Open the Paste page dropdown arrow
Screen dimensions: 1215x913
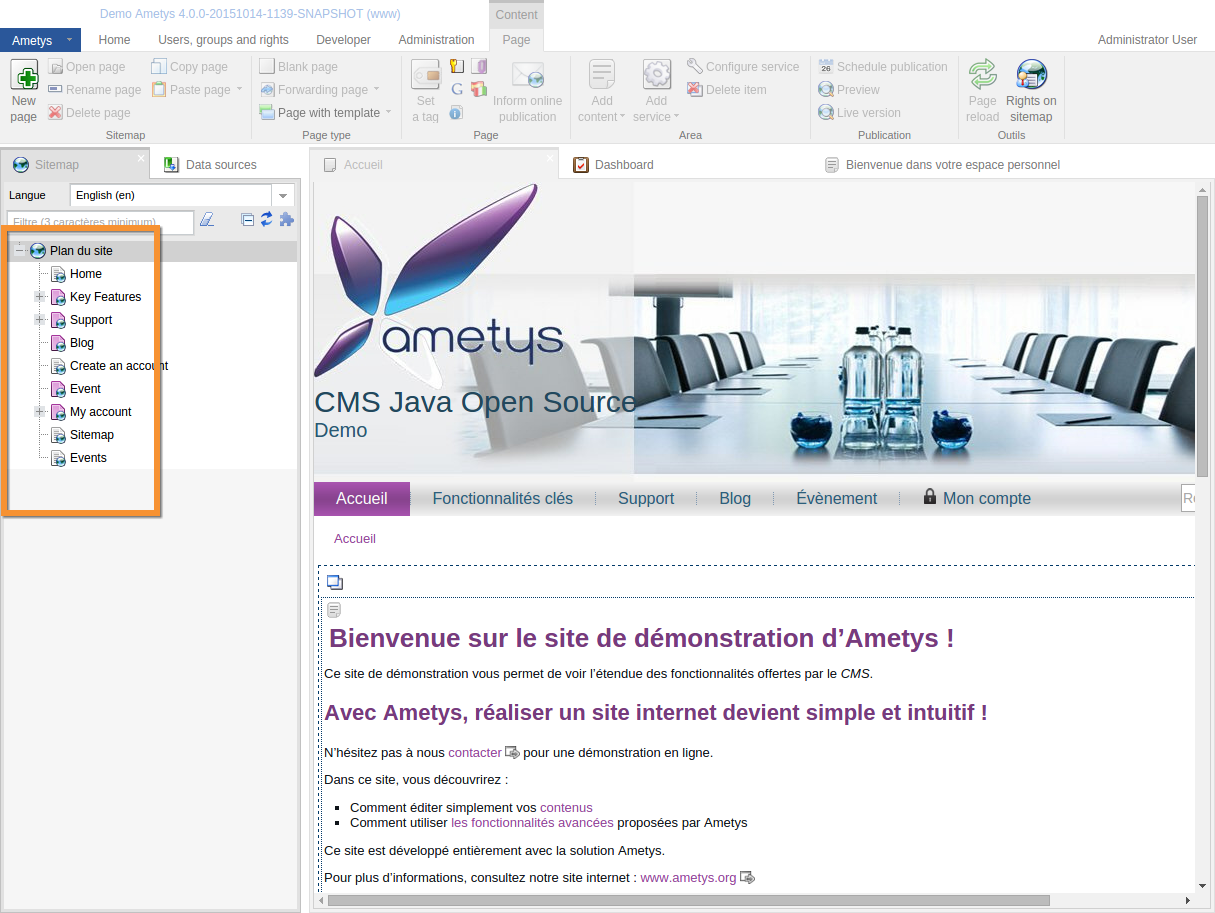tap(239, 90)
